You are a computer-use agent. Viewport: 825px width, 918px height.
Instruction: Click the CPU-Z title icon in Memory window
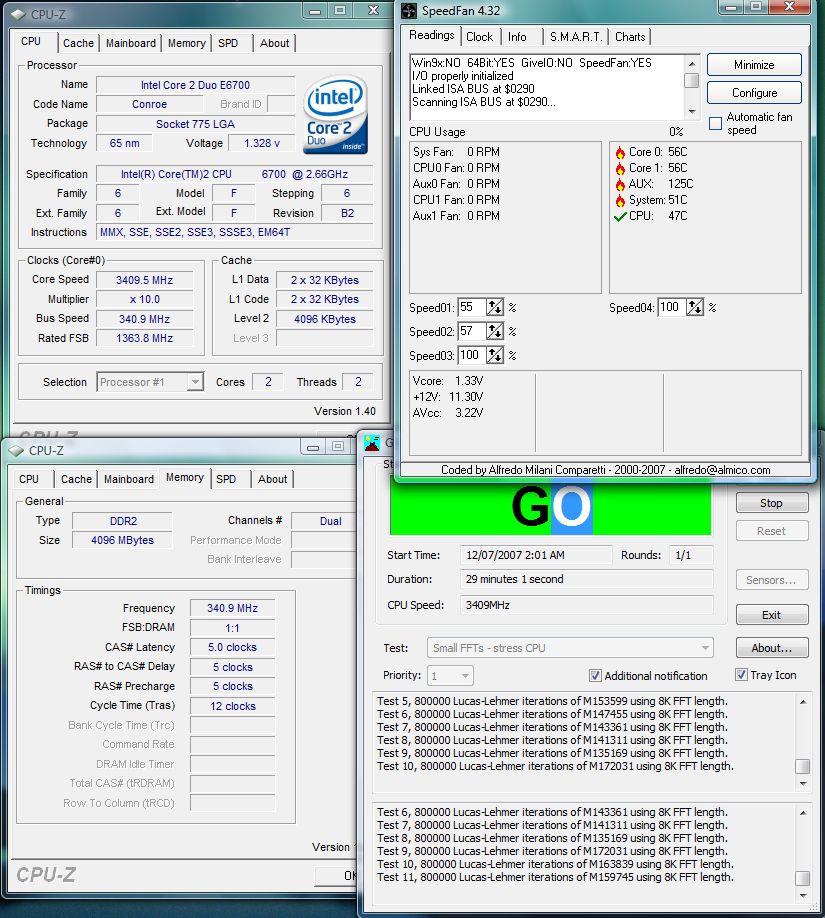[16, 450]
